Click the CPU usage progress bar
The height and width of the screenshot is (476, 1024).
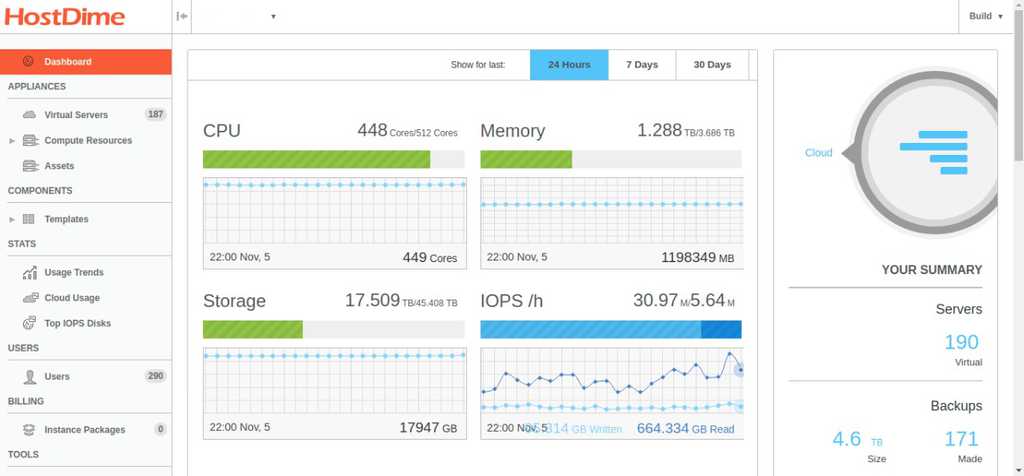[x=333, y=159]
